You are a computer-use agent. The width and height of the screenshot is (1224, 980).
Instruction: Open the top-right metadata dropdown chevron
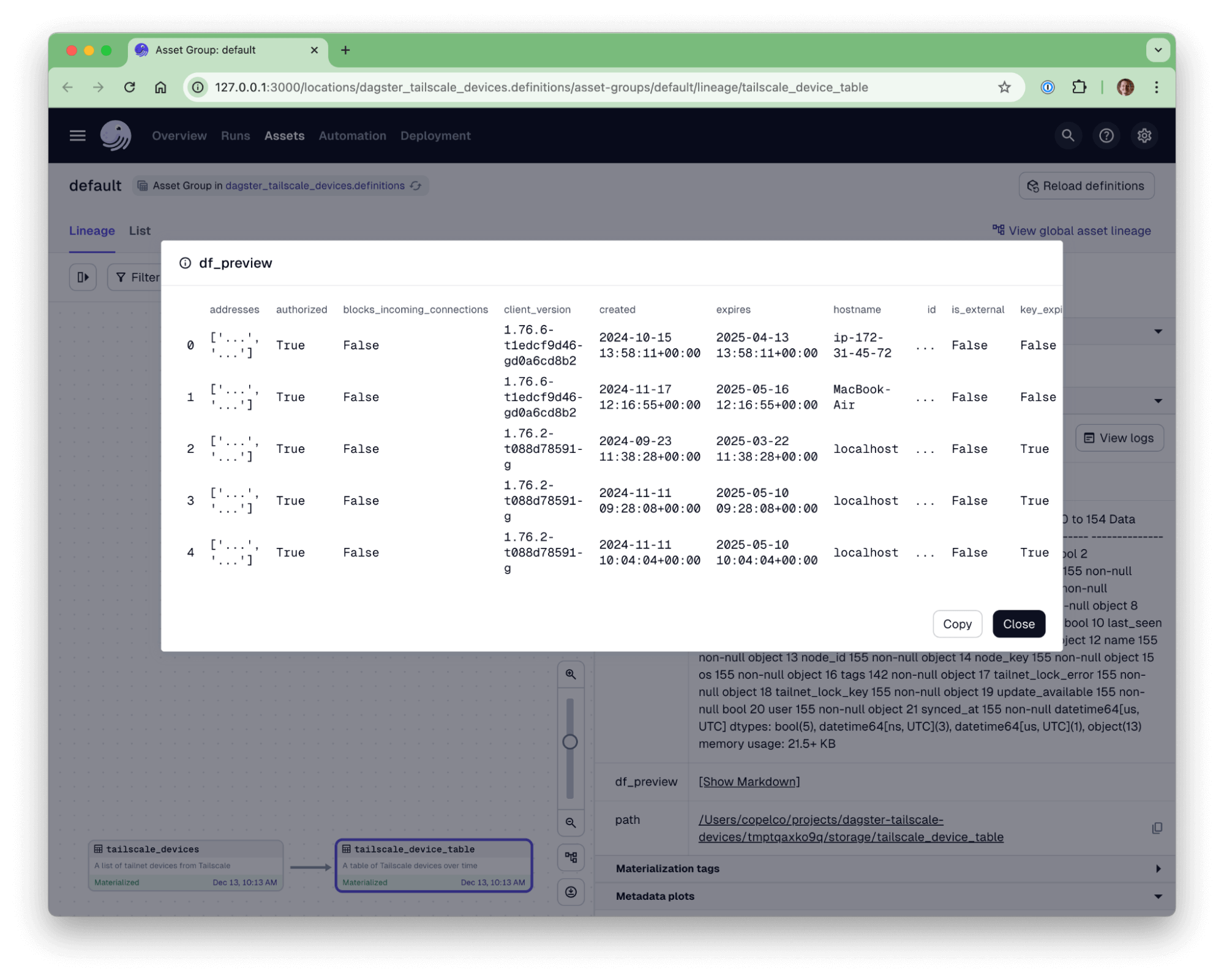tap(1158, 331)
